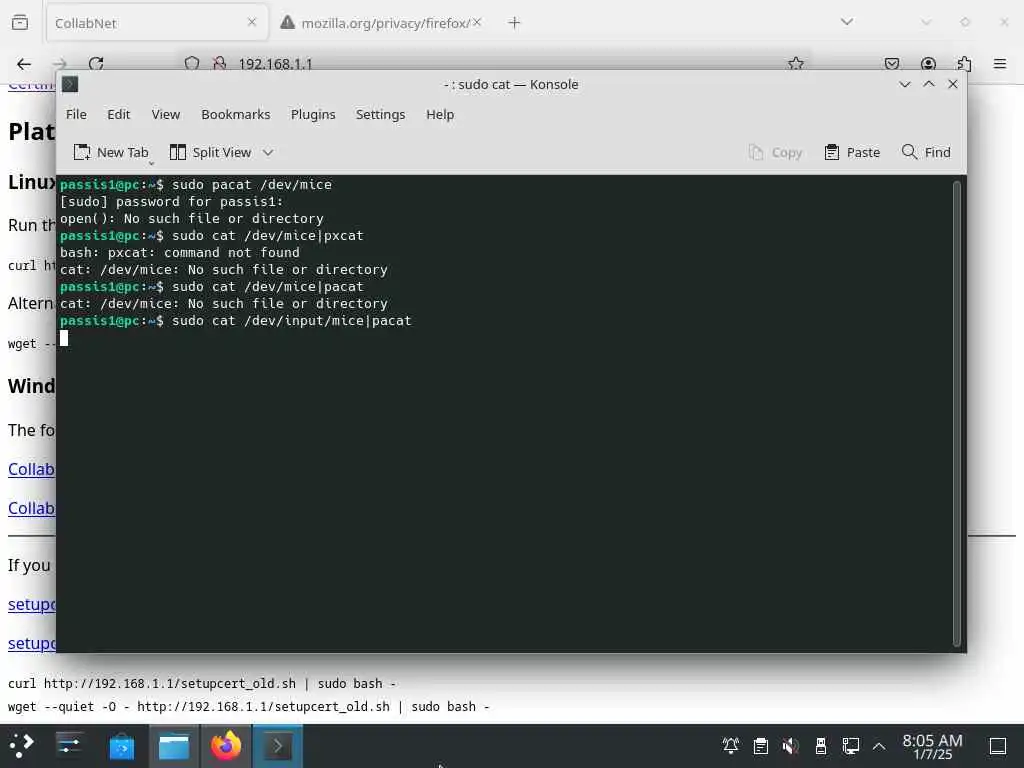This screenshot has width=1024, height=768.
Task: Open removable devices tray icon
Action: pyautogui.click(x=821, y=746)
